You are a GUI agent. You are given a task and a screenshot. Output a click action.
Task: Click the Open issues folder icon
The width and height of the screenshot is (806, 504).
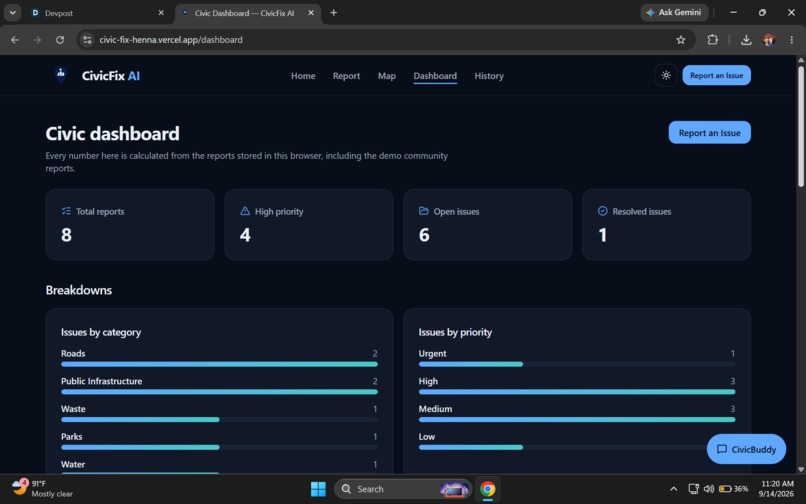(x=424, y=211)
